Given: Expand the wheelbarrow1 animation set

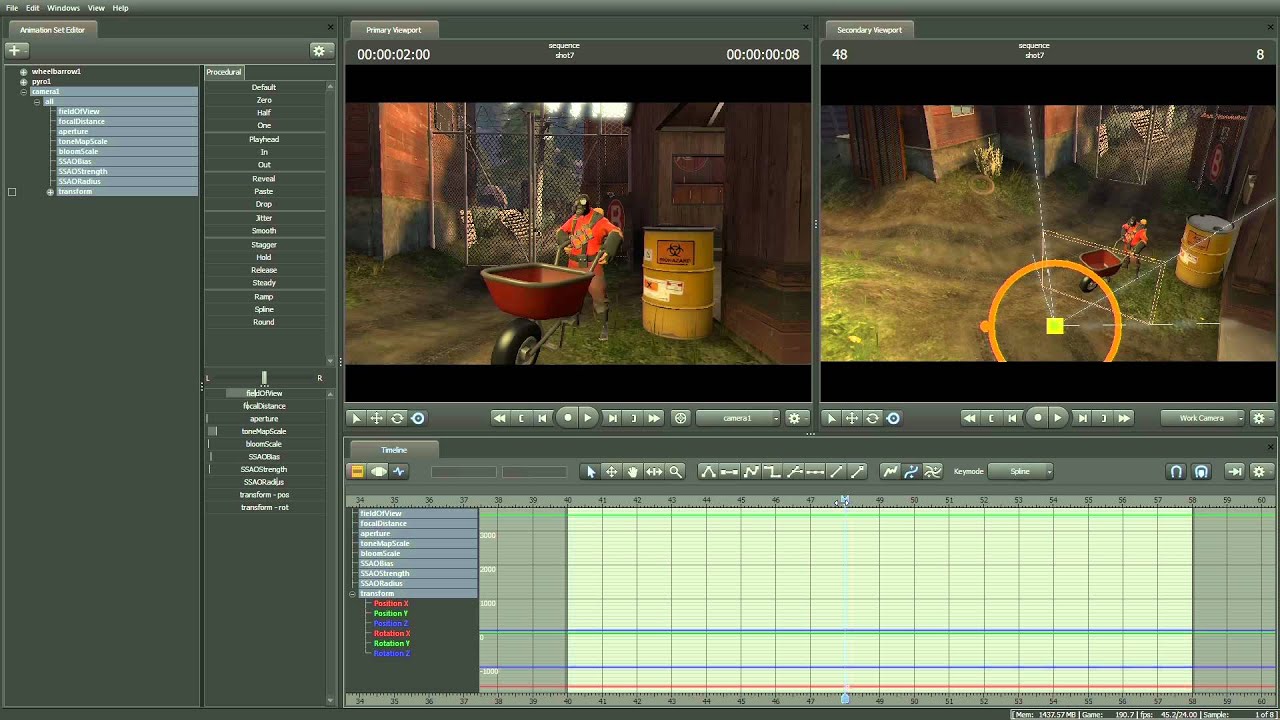Looking at the screenshot, I should [23, 72].
